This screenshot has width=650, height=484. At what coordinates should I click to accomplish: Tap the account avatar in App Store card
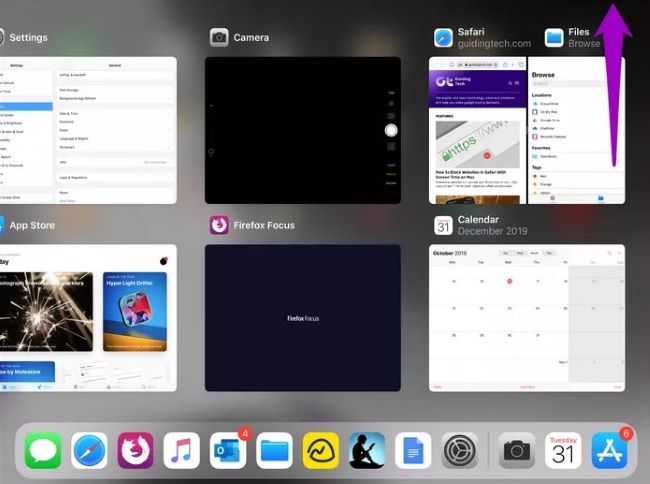pyautogui.click(x=164, y=261)
